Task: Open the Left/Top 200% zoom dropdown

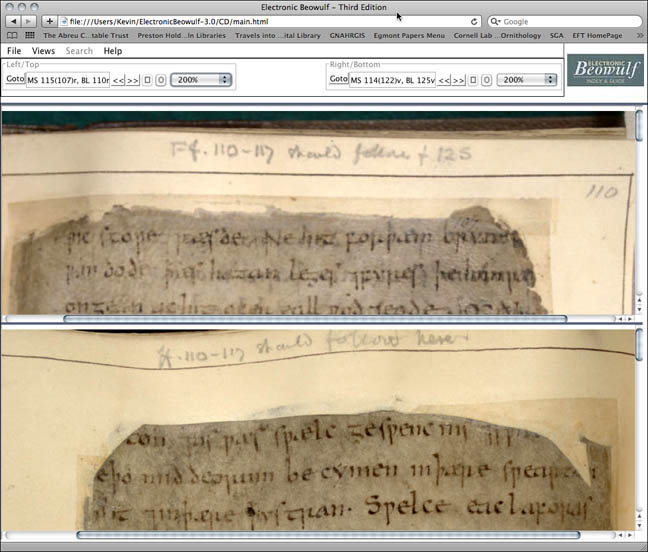Action: (x=202, y=79)
